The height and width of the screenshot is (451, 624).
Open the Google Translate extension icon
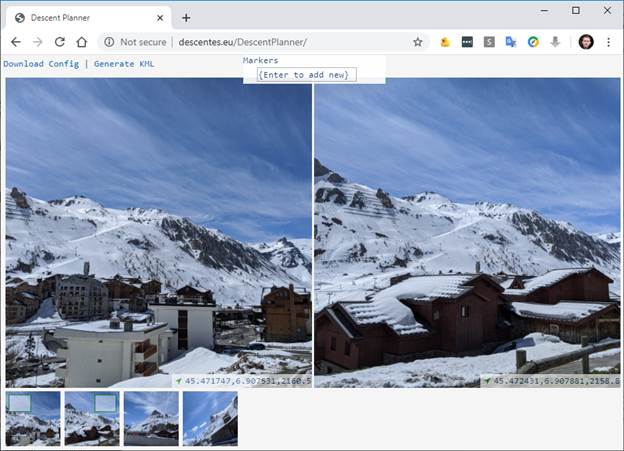click(x=511, y=42)
